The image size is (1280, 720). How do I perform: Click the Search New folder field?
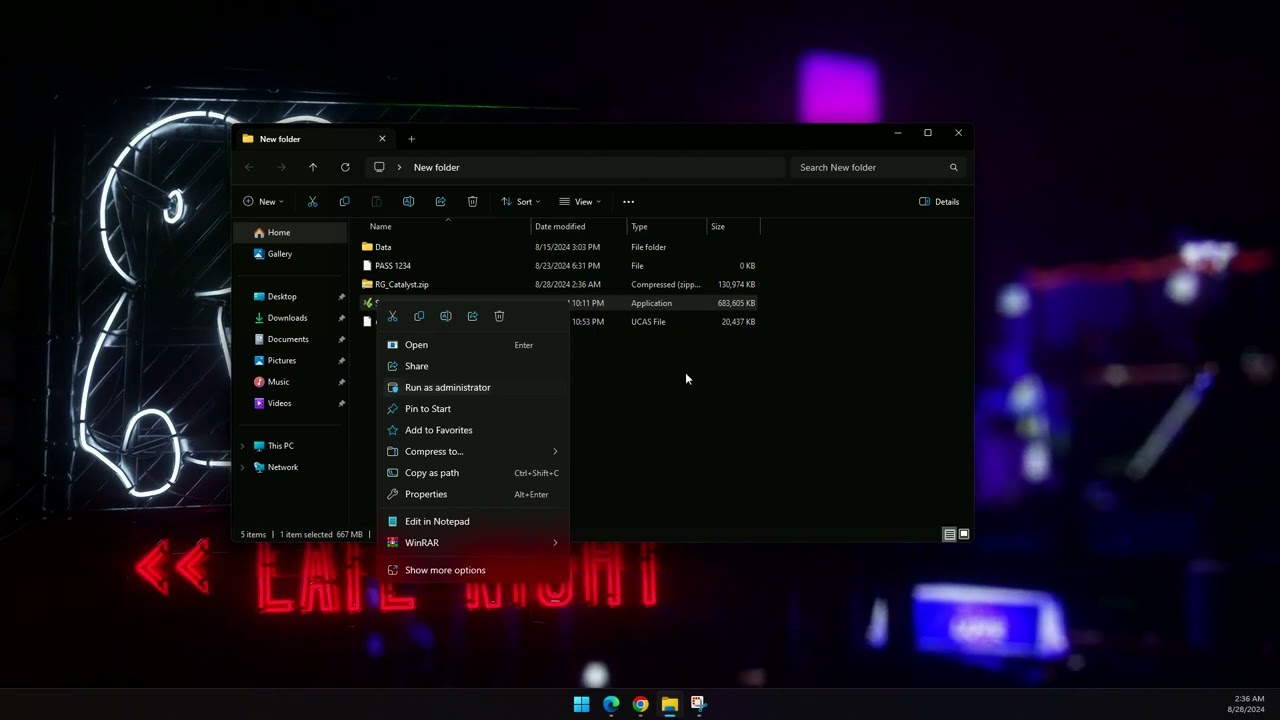click(878, 167)
